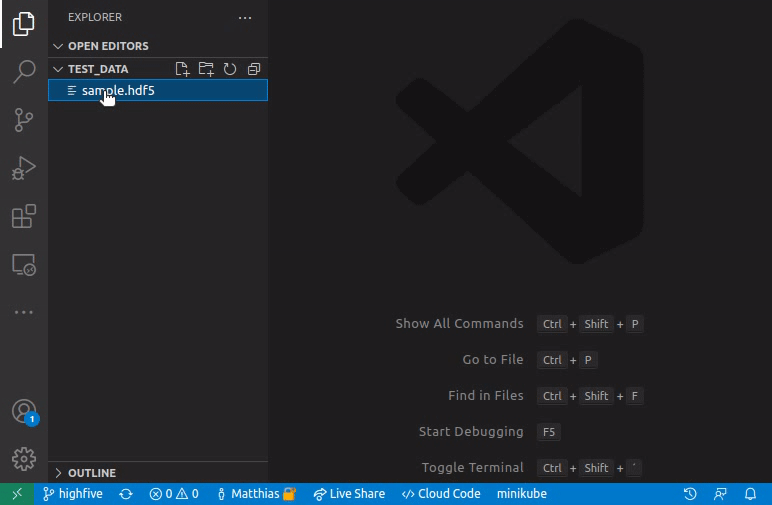This screenshot has height=505, width=772.
Task: Switch git branch highfive
Action: 73,494
